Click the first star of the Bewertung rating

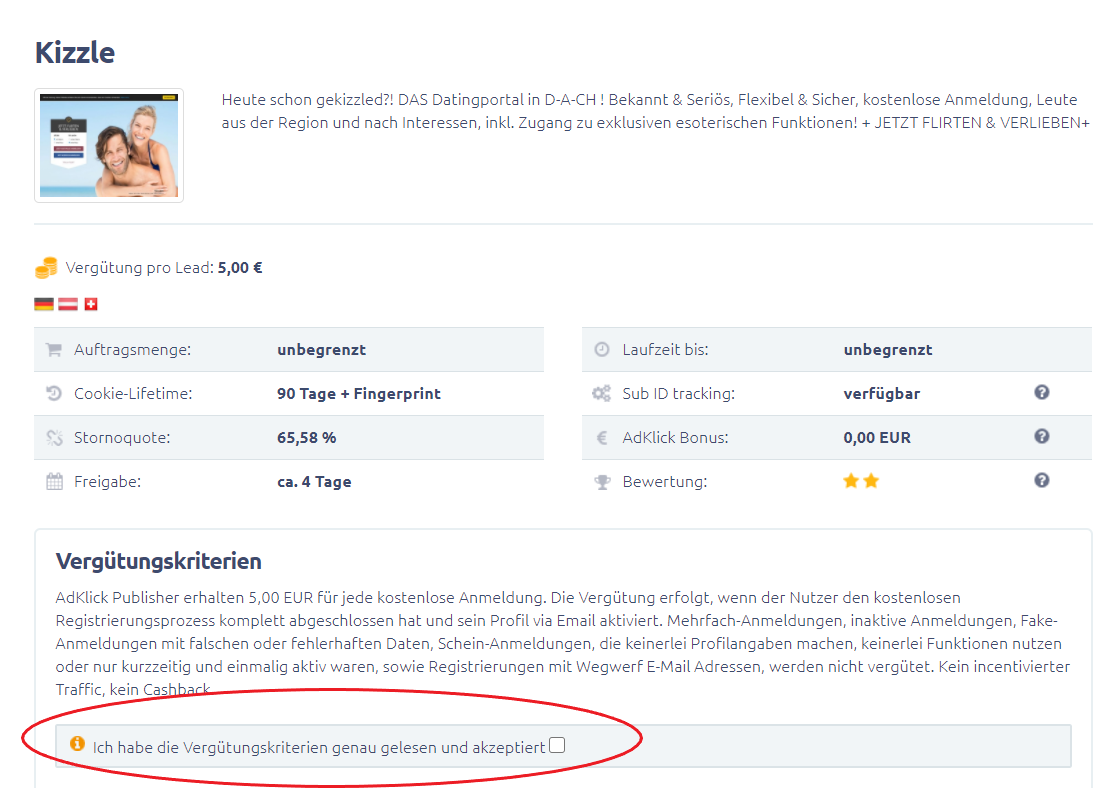coord(851,481)
